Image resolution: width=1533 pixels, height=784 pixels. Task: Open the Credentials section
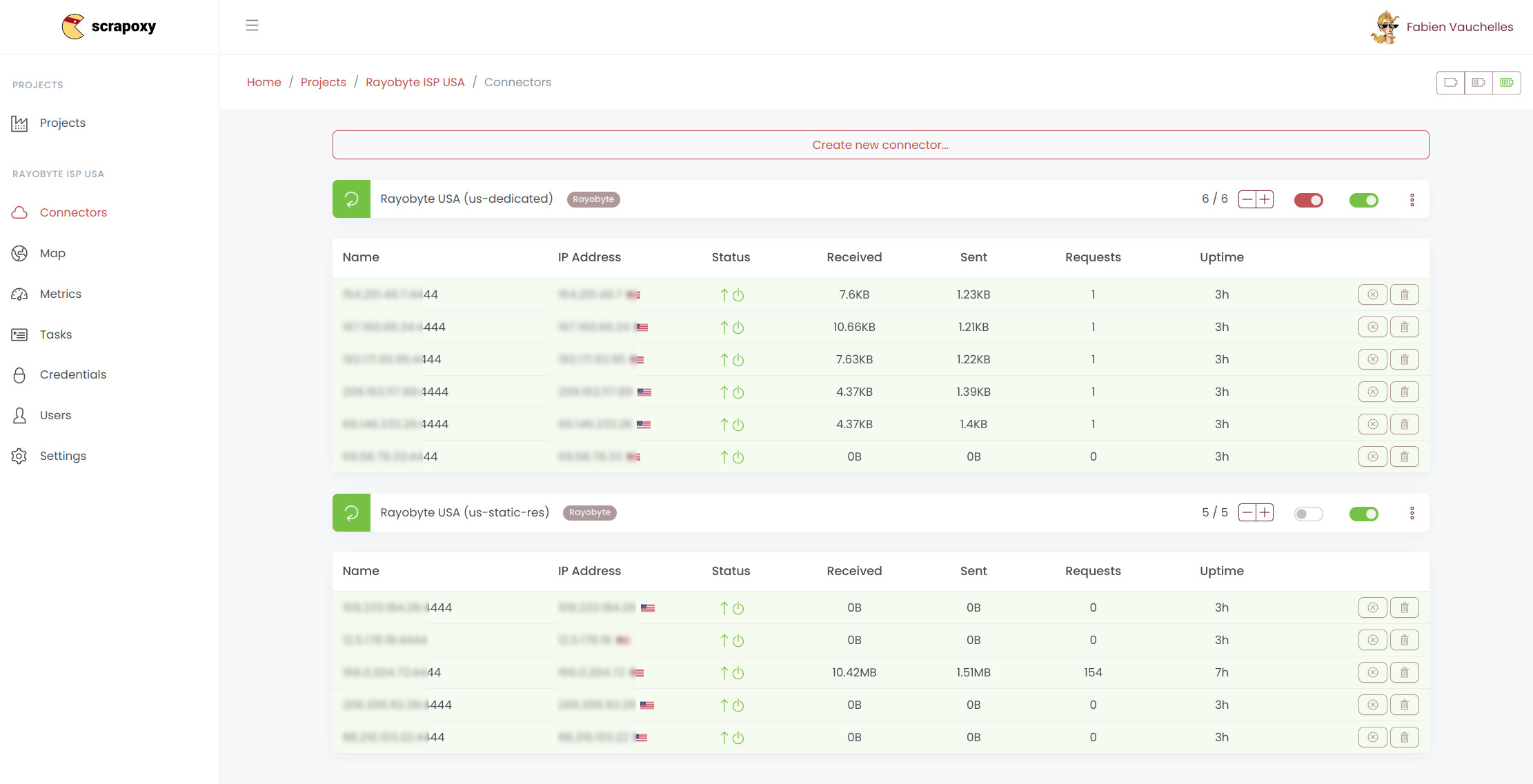click(x=72, y=374)
